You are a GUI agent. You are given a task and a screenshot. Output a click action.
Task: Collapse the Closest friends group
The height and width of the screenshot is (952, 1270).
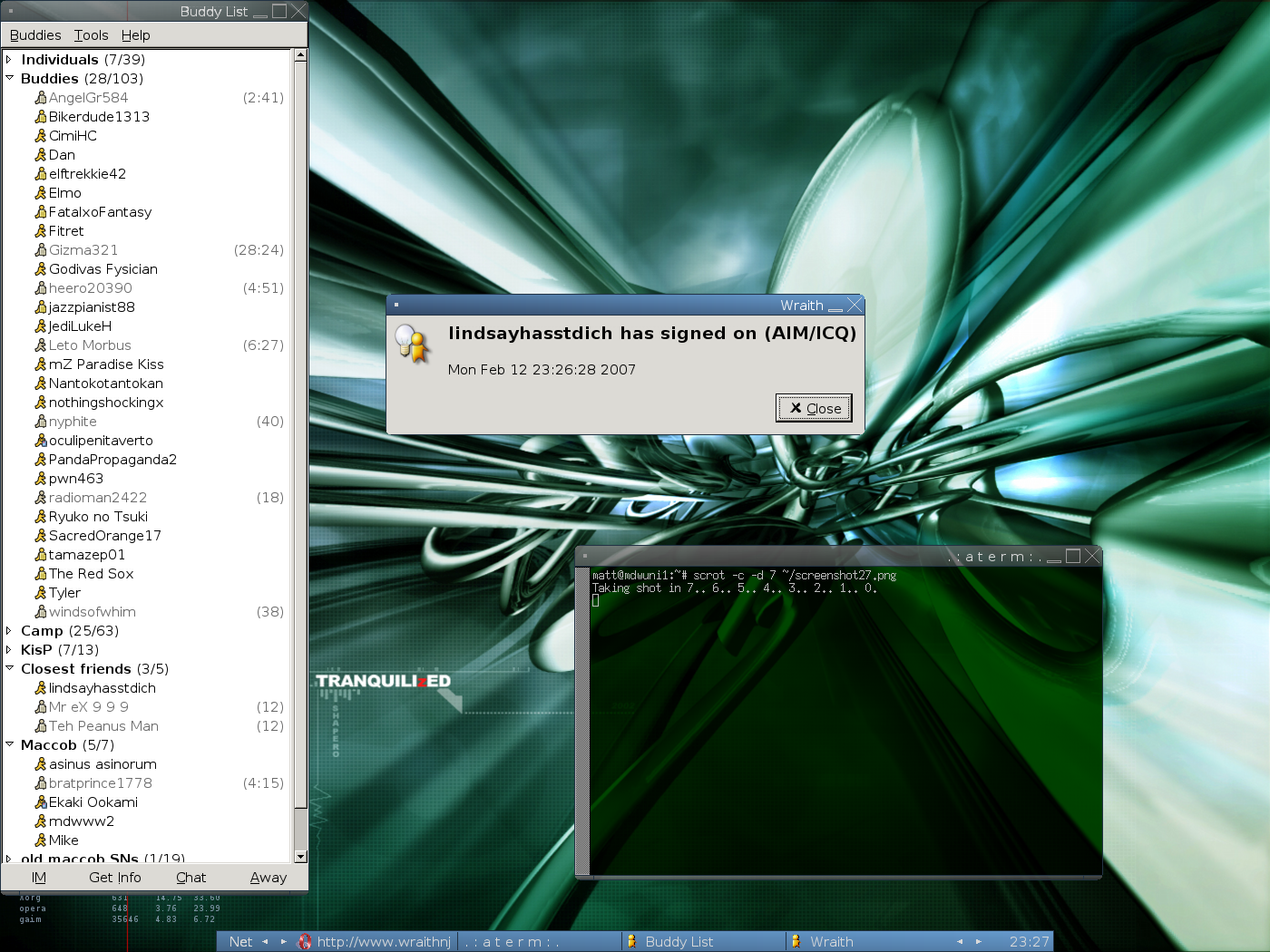click(9, 669)
